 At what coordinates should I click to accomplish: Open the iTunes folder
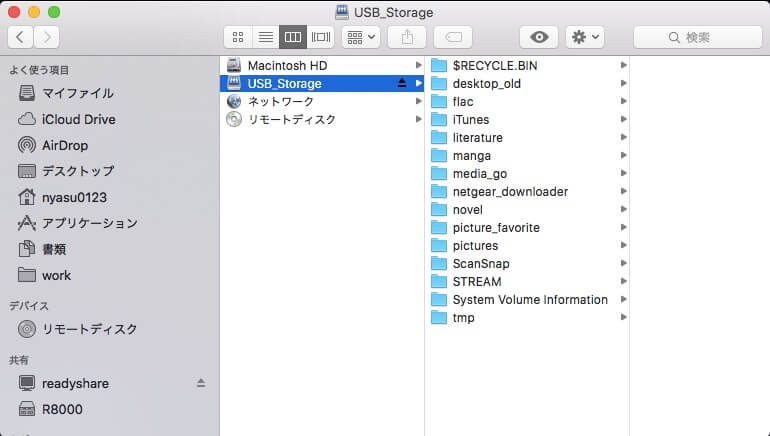[529, 119]
